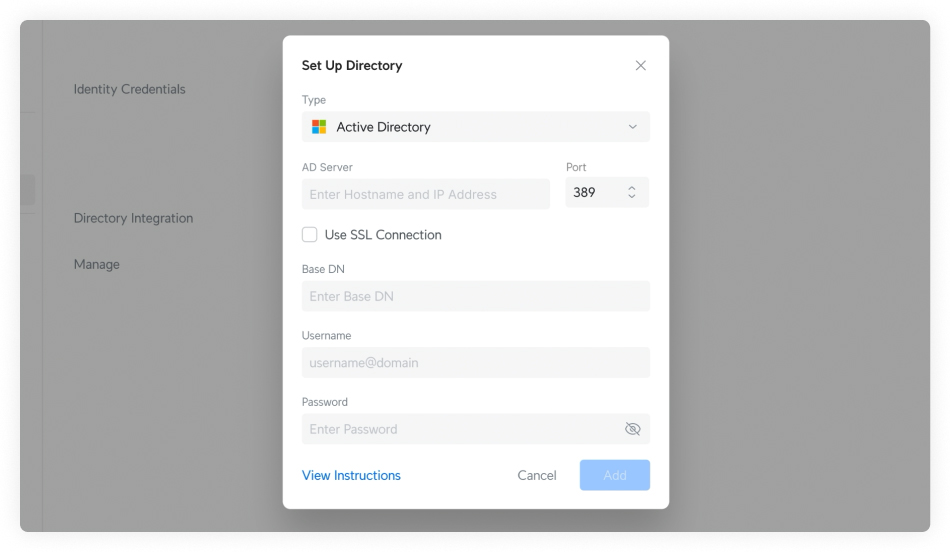Open the Active Directory type selector

click(475, 127)
